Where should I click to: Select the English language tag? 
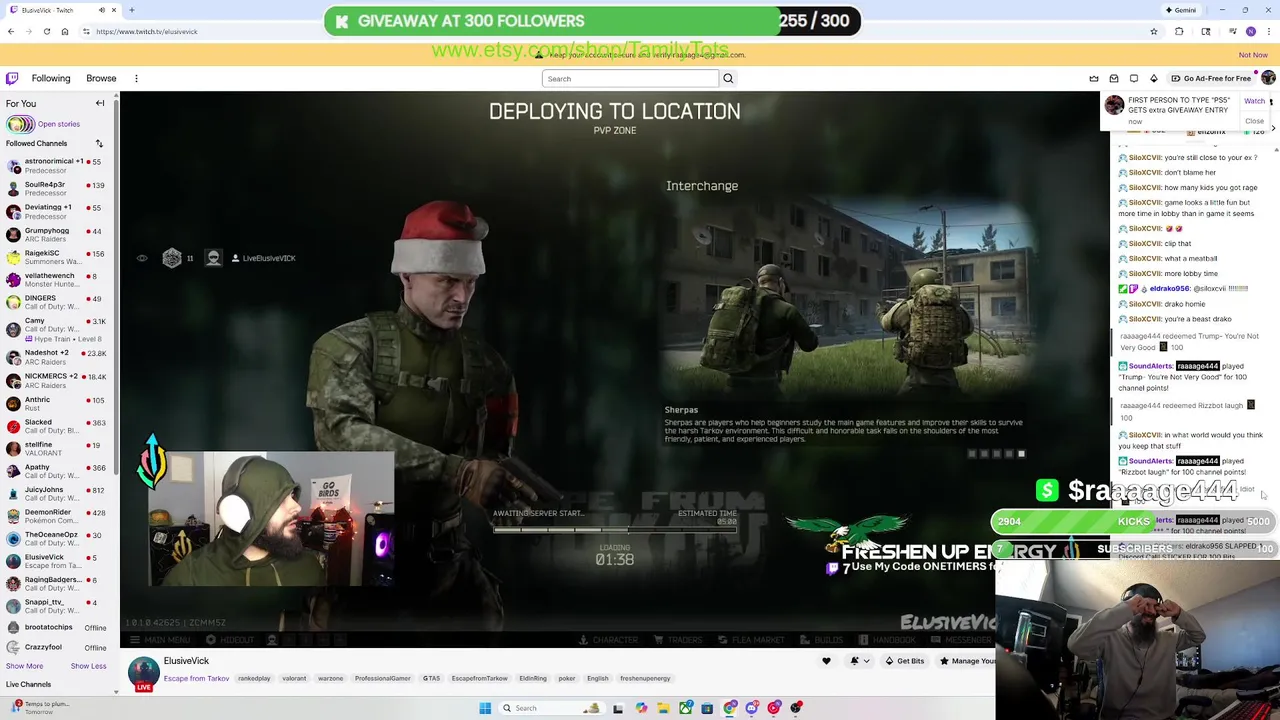point(597,678)
